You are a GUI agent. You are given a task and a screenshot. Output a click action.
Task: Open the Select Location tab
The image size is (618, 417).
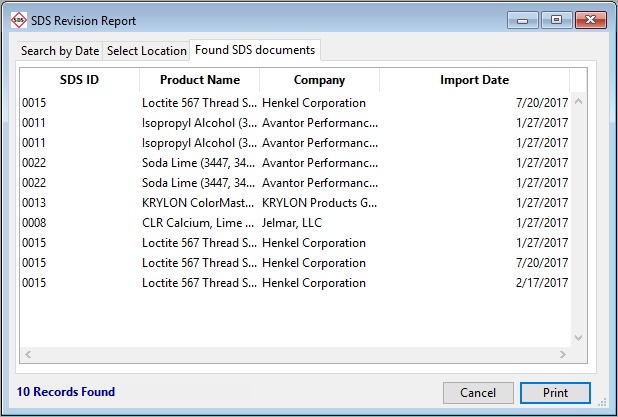coord(147,51)
